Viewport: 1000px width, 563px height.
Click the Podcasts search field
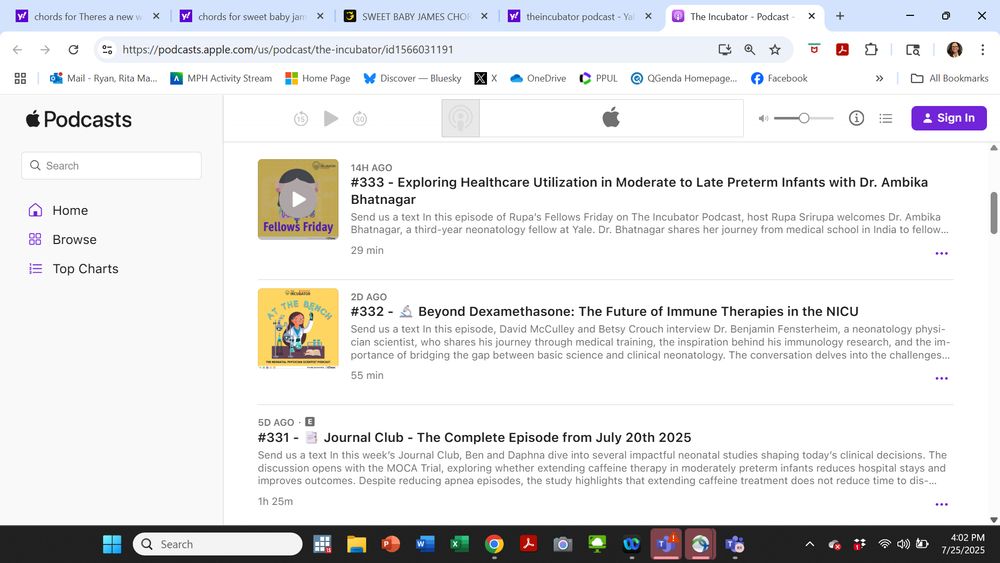pyautogui.click(x=112, y=166)
